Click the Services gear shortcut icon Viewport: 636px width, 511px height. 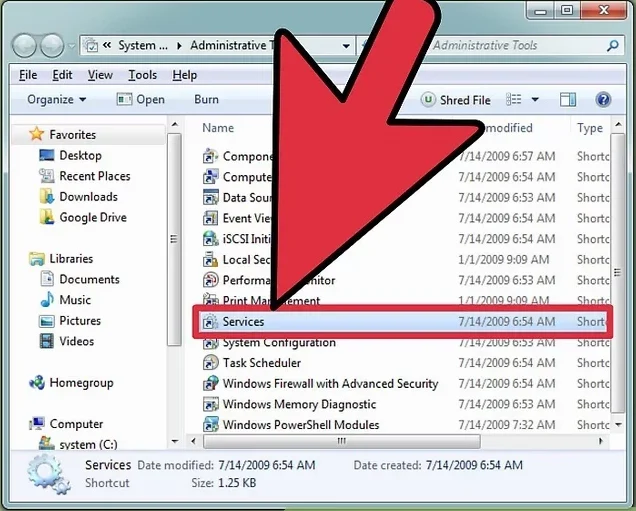pyautogui.click(x=211, y=322)
